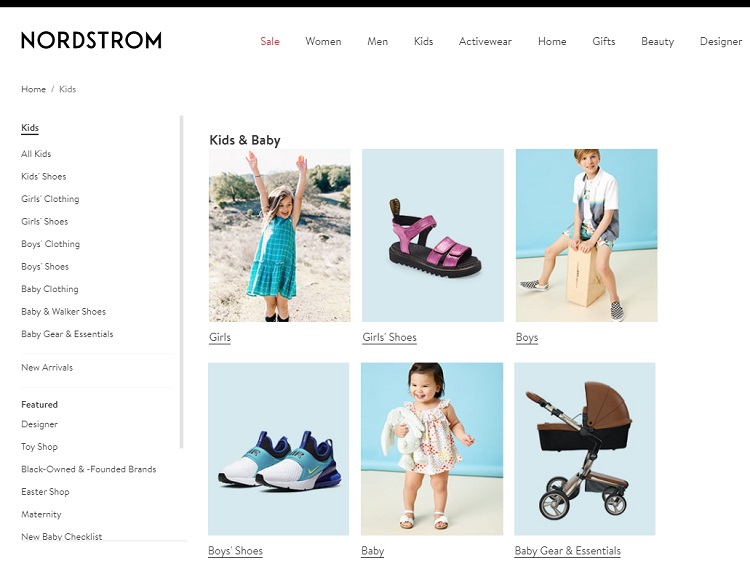Open Black-Owned & -Founded Brands link
The width and height of the screenshot is (750, 582).
[88, 469]
